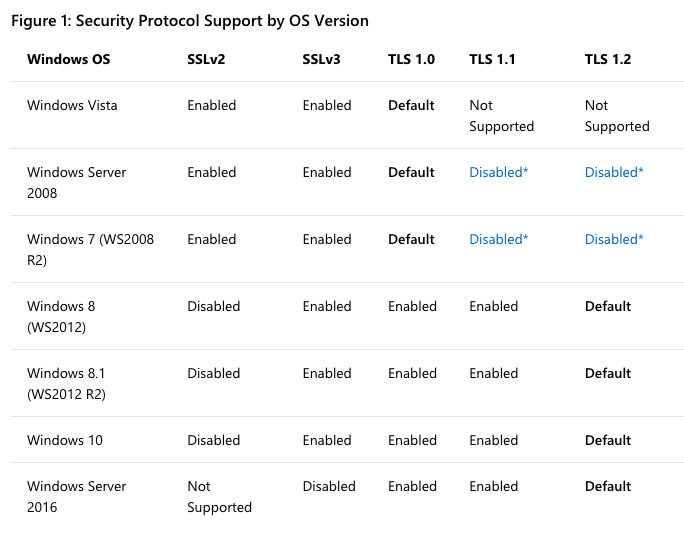Screen dimensions: 684x533
Task: Select the TLS 1.2 column header
Action: point(608,59)
